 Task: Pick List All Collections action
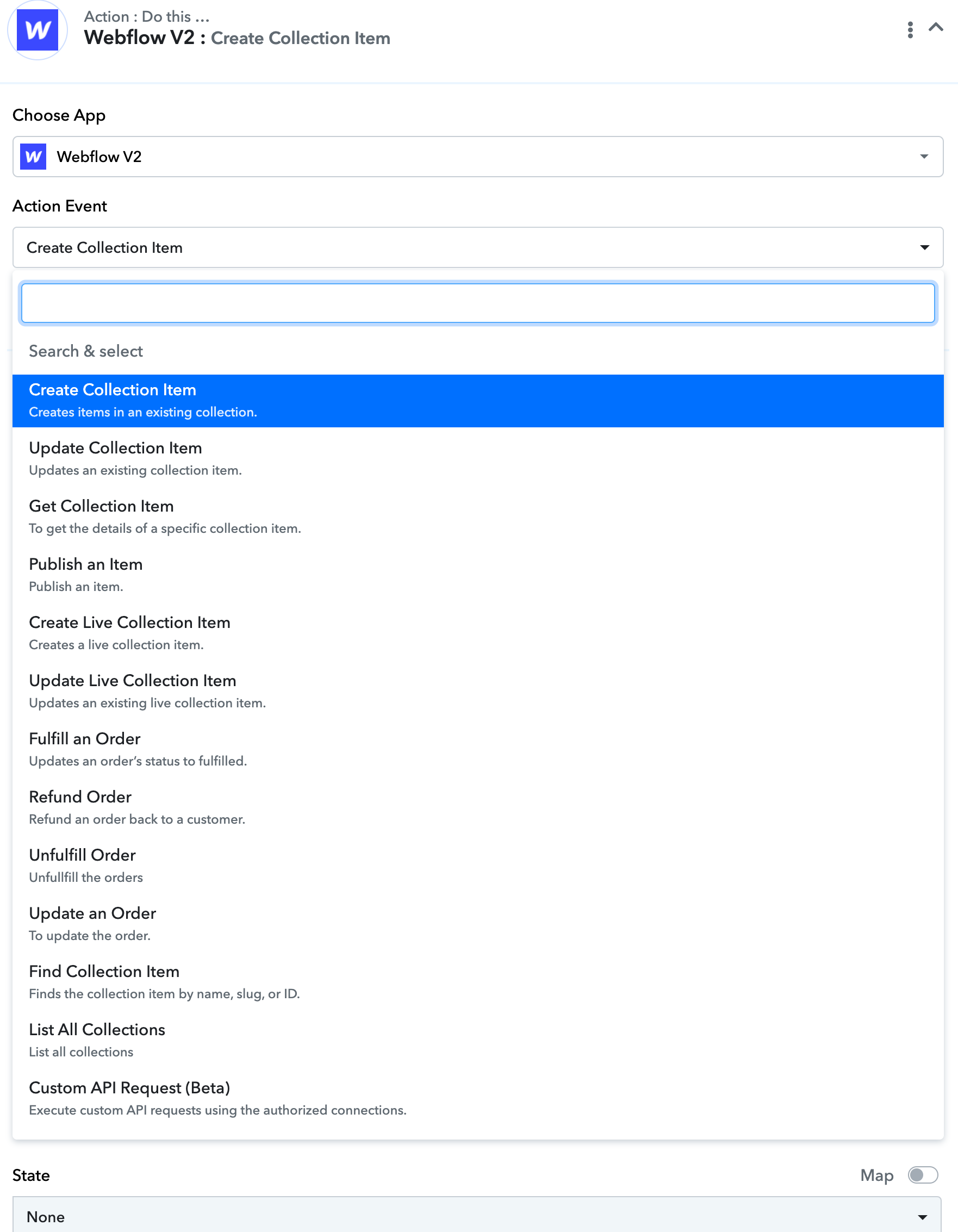(x=478, y=1040)
